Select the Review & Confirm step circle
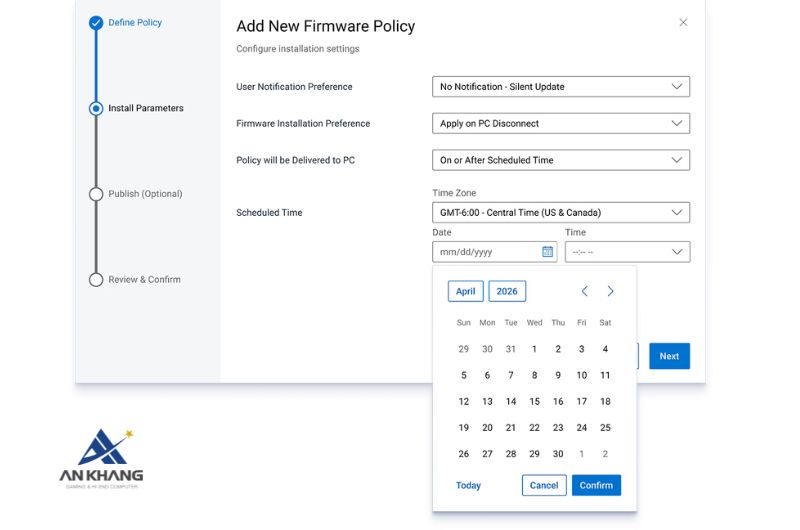800x530 pixels. point(96,280)
